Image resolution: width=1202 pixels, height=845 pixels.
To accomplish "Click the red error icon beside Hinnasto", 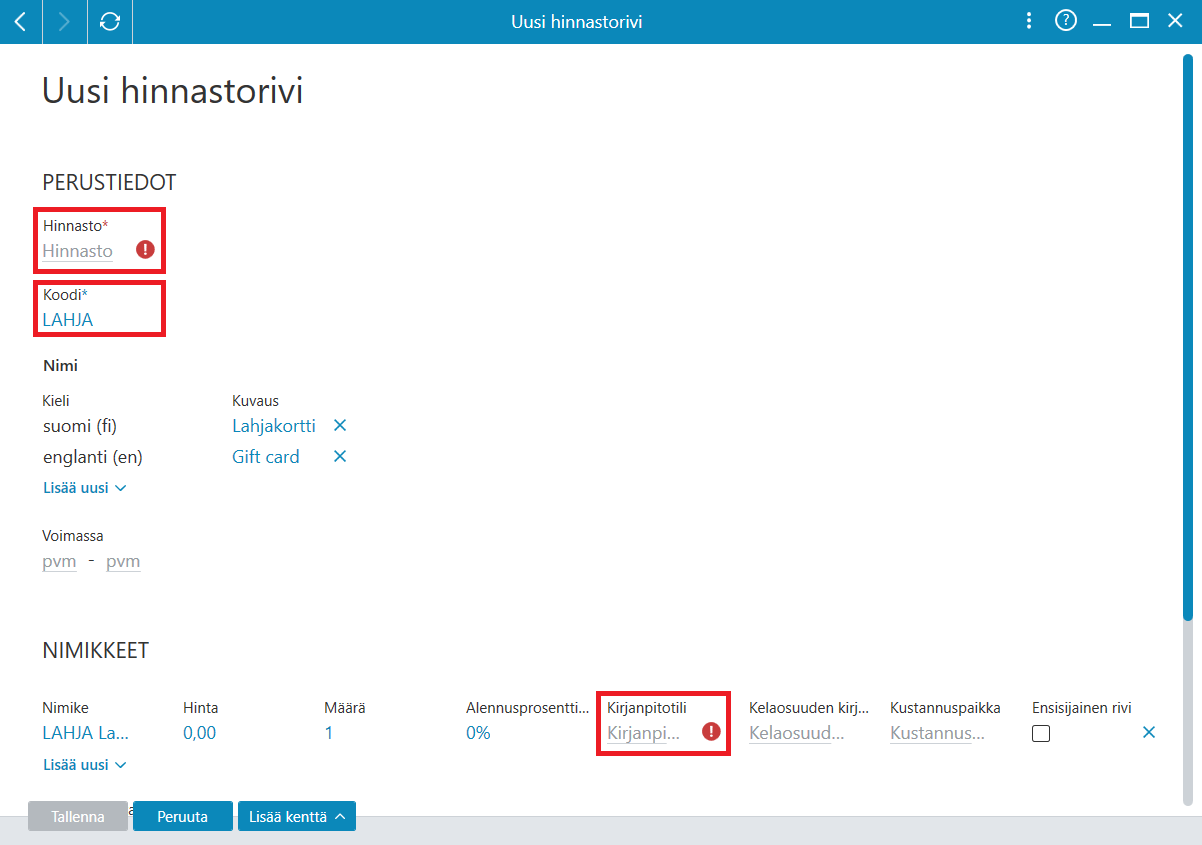I will click(x=146, y=250).
